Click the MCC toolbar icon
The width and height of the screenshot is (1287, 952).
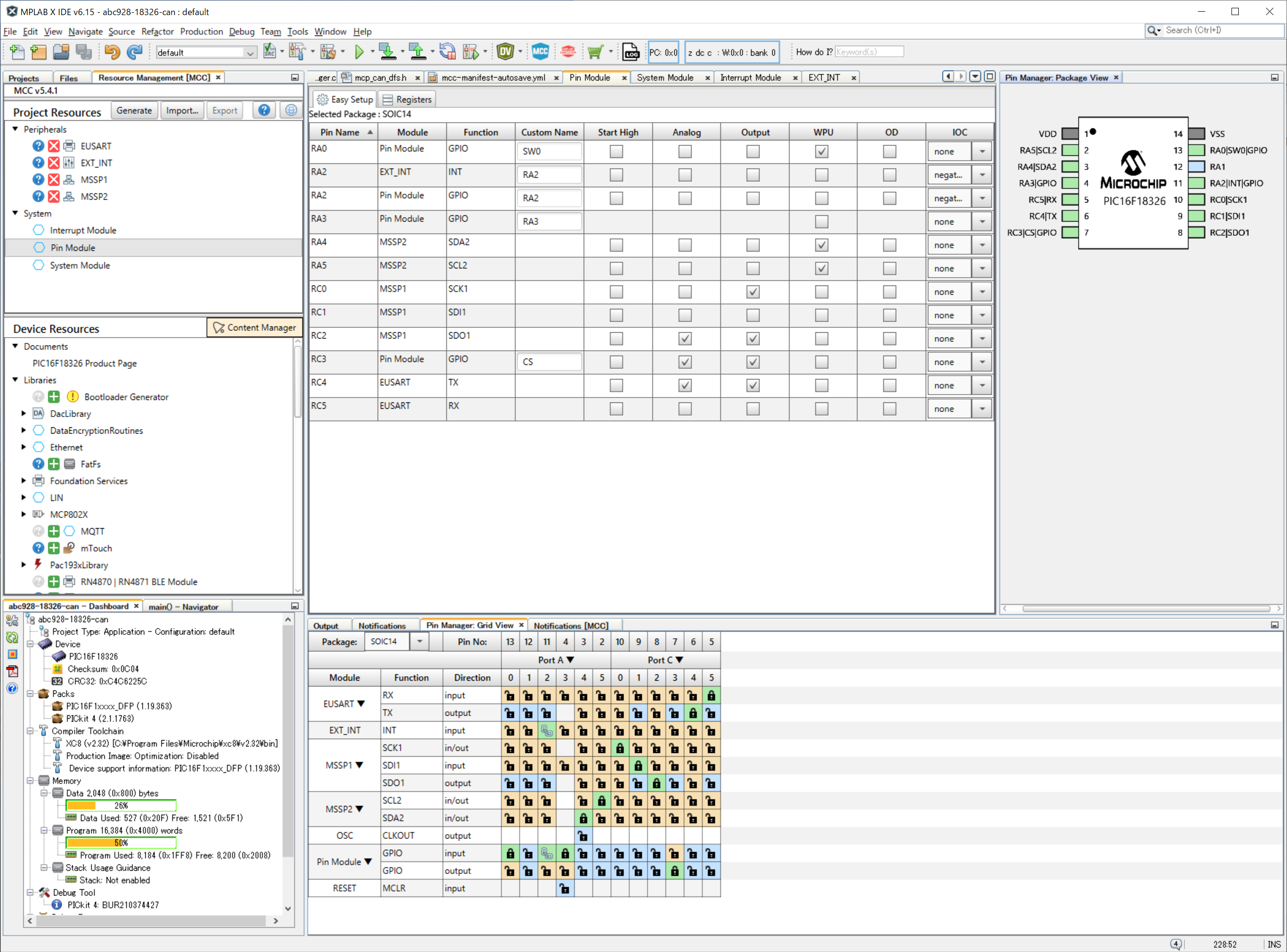pos(540,52)
